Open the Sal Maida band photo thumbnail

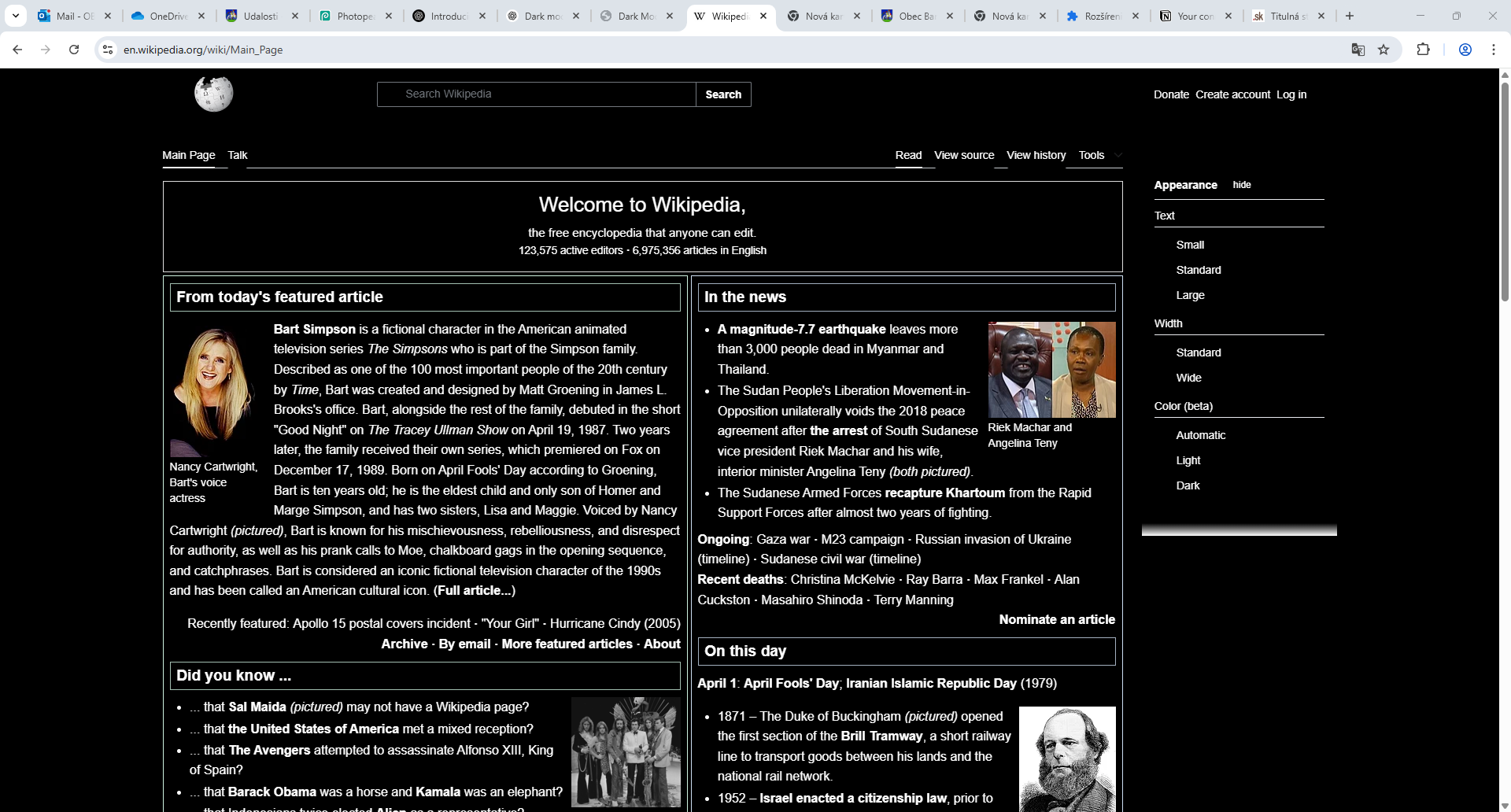coord(626,752)
